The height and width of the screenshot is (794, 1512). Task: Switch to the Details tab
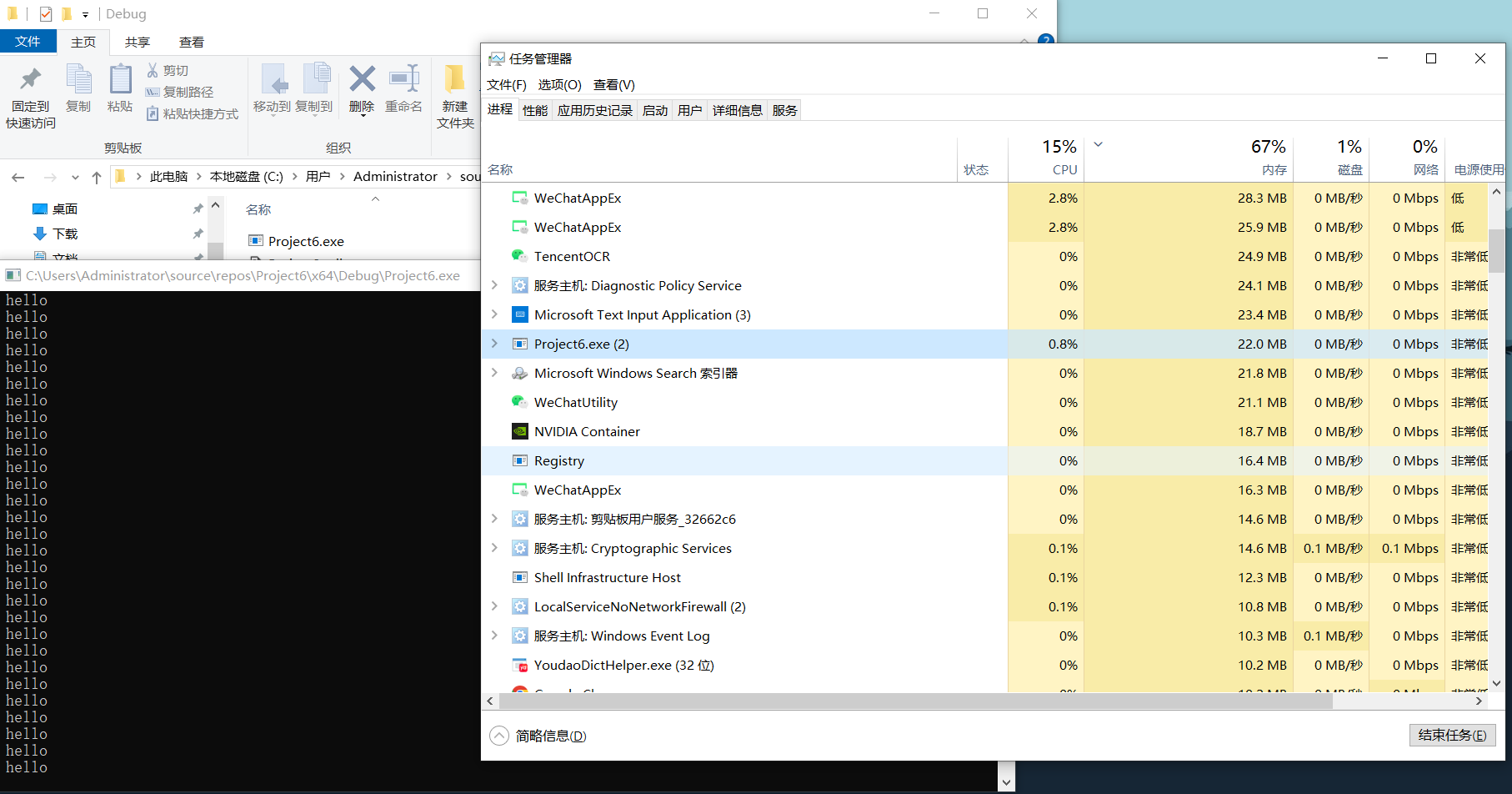point(738,110)
